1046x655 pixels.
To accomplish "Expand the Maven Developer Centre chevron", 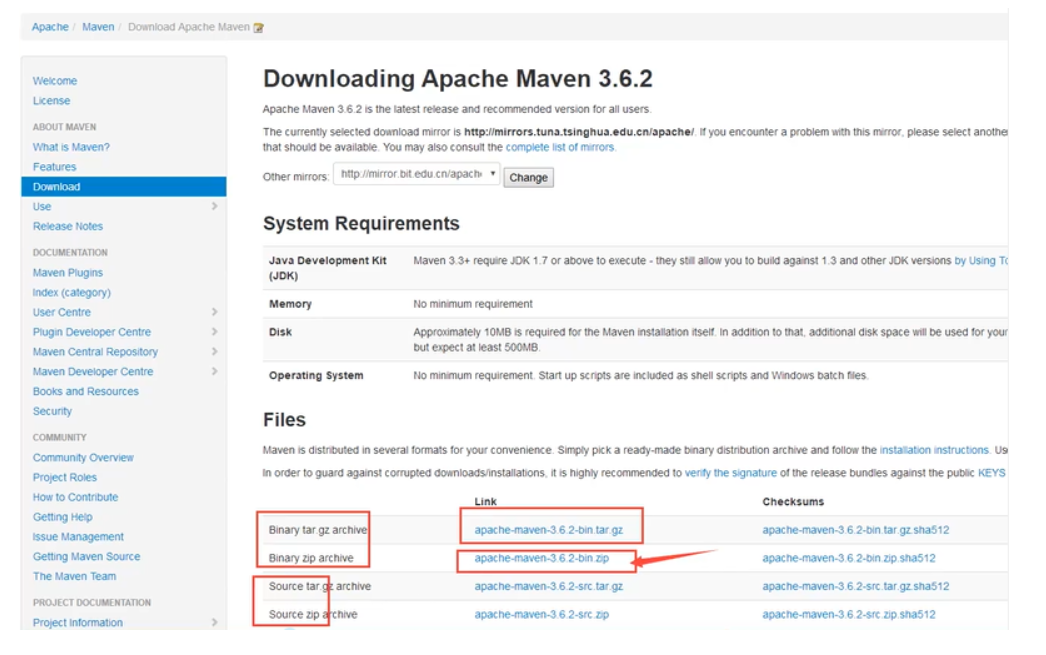I will [x=214, y=371].
